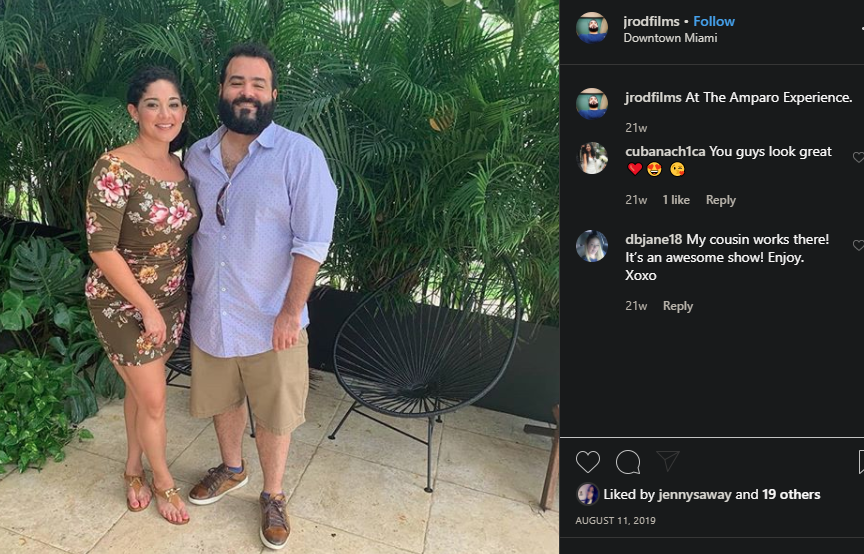Click the jrodfilms username in the caption
This screenshot has height=554, width=864.
pos(653,98)
